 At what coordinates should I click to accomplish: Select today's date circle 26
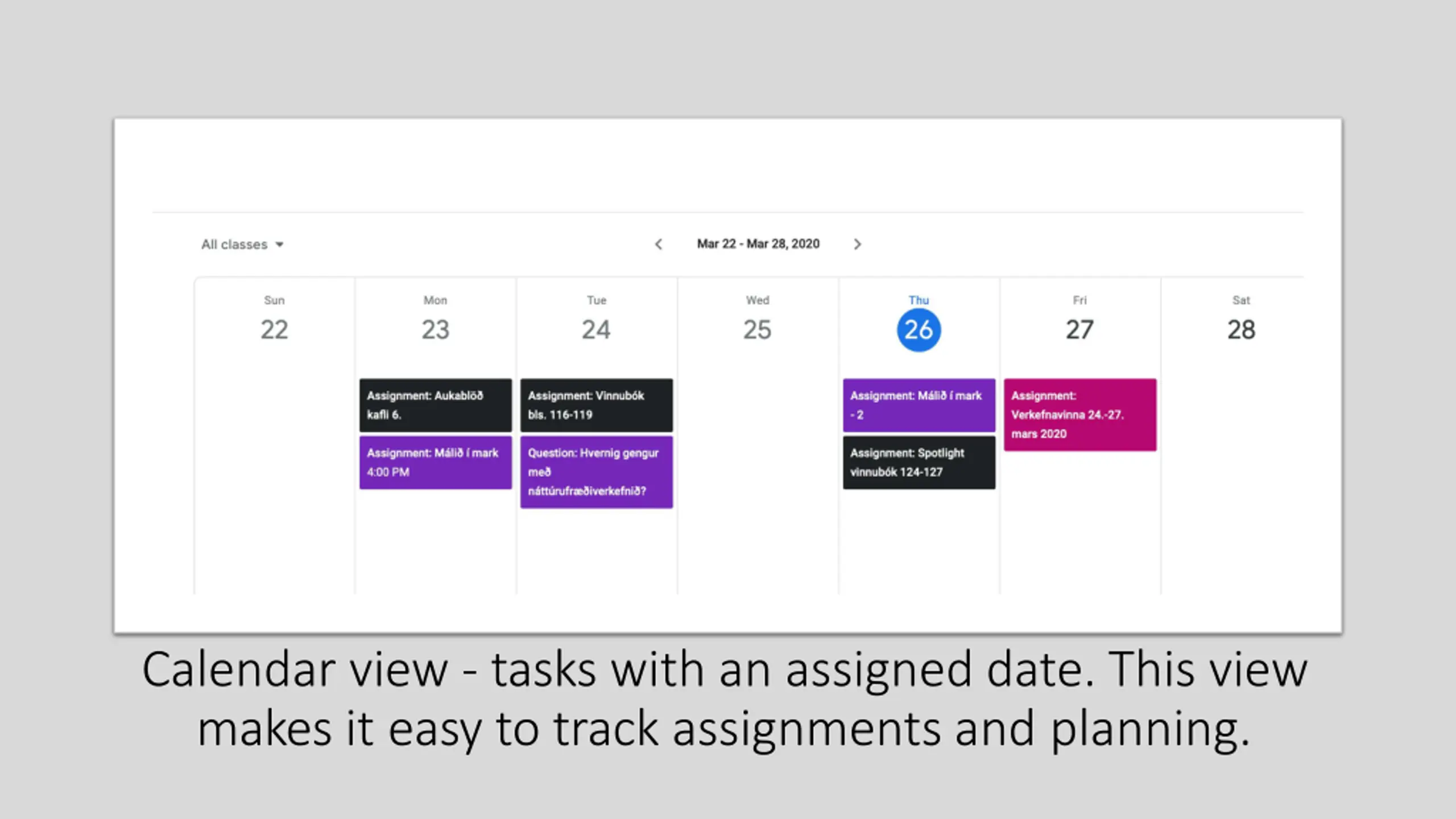(x=919, y=330)
